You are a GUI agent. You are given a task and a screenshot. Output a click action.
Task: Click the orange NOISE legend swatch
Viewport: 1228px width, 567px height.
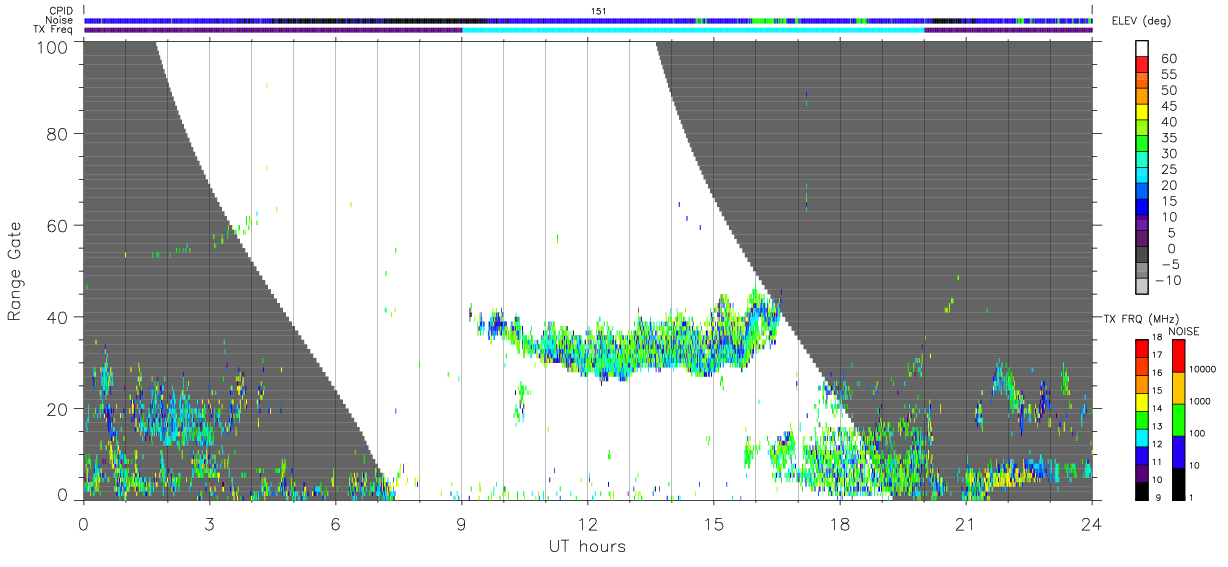point(1178,388)
